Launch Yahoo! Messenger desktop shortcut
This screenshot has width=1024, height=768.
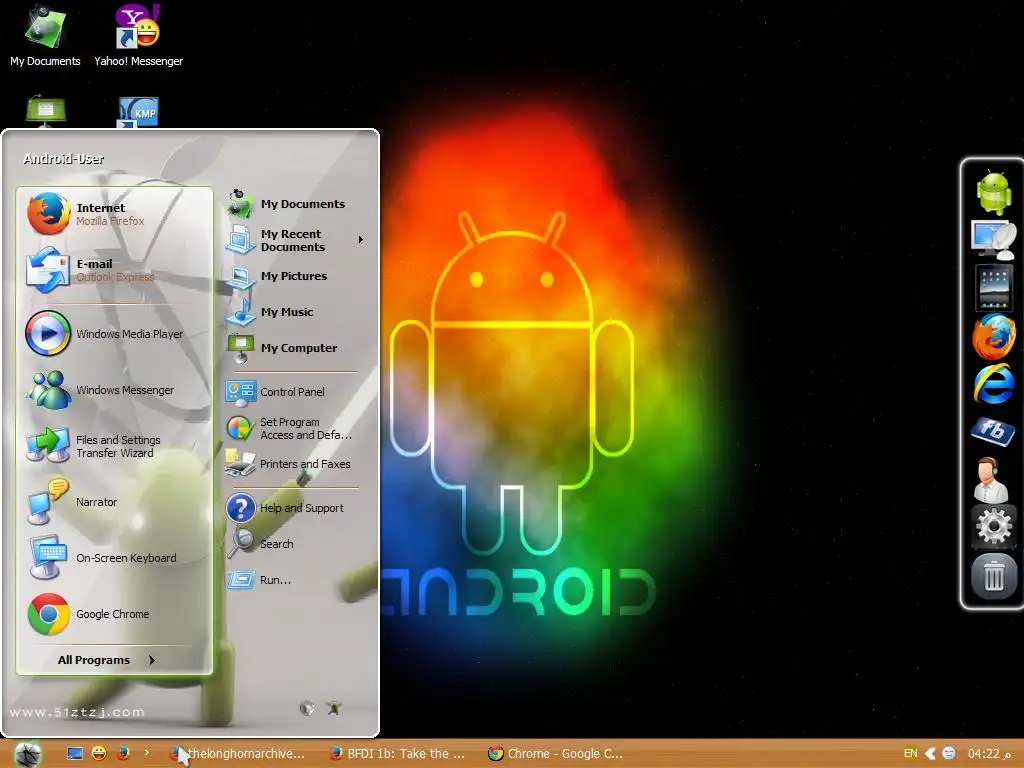[138, 36]
